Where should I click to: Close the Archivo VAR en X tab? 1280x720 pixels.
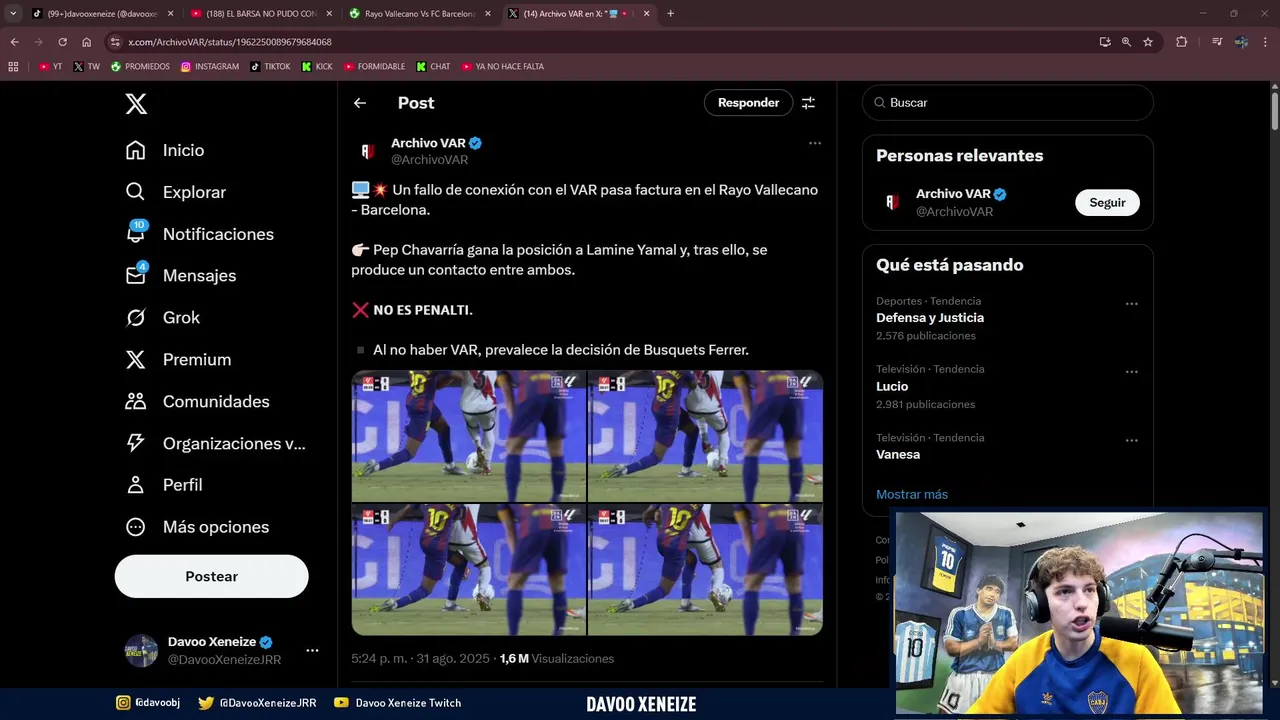point(646,14)
